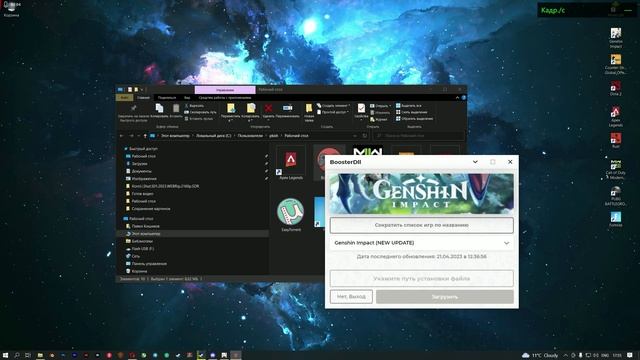640x360 pixels.
Task: Open the New Item dropdown in ribbon
Action: 333,105
